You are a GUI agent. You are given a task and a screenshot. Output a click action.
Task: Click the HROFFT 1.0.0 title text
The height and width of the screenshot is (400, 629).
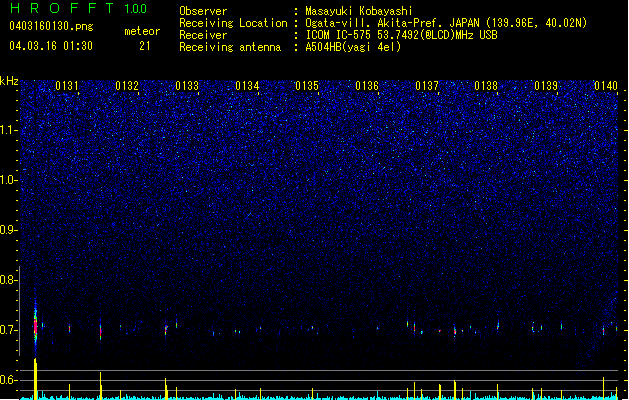pos(79,8)
